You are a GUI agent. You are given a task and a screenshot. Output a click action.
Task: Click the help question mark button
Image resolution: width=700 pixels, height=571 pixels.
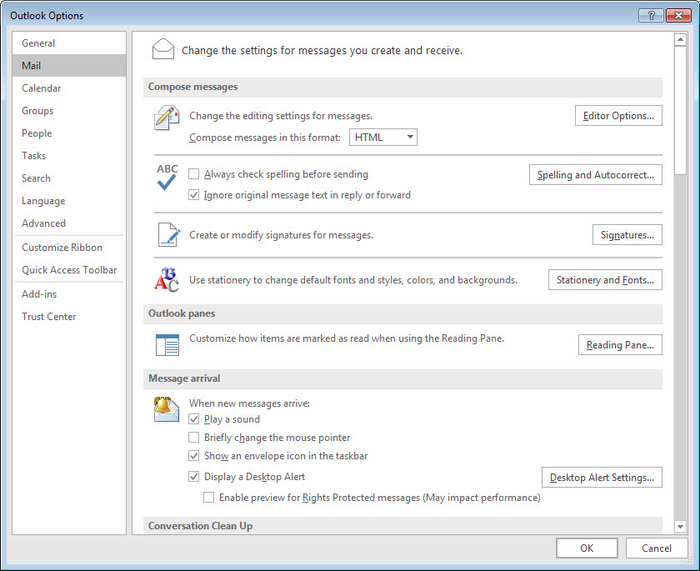coord(651,16)
